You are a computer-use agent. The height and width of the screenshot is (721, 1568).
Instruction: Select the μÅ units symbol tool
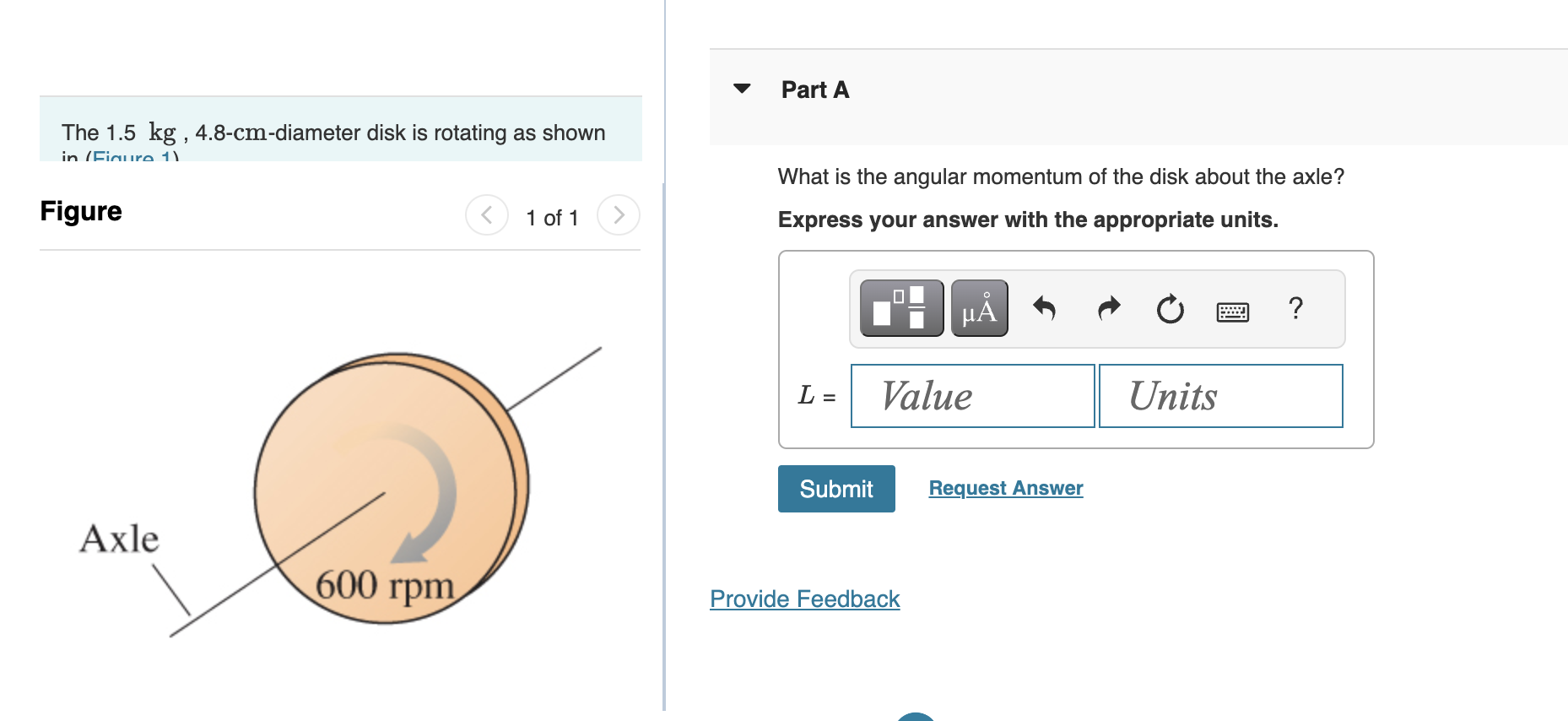(978, 308)
